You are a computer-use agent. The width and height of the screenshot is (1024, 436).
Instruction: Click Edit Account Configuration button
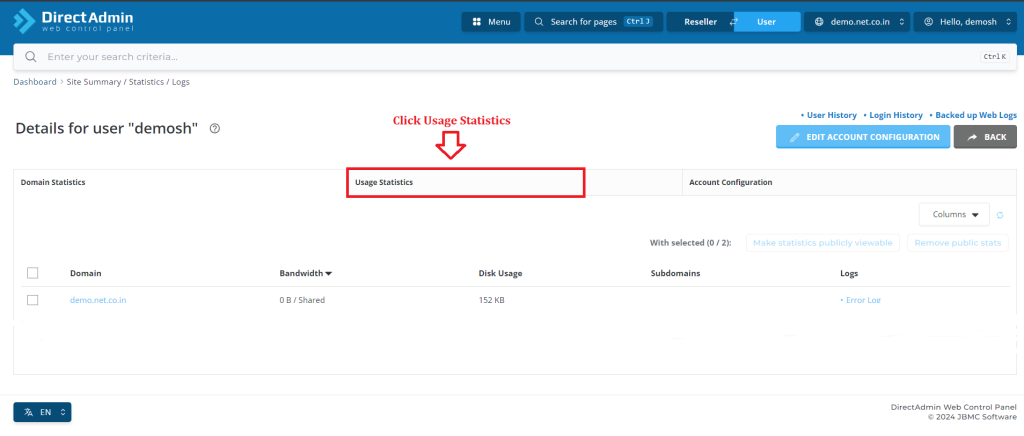[x=863, y=137]
